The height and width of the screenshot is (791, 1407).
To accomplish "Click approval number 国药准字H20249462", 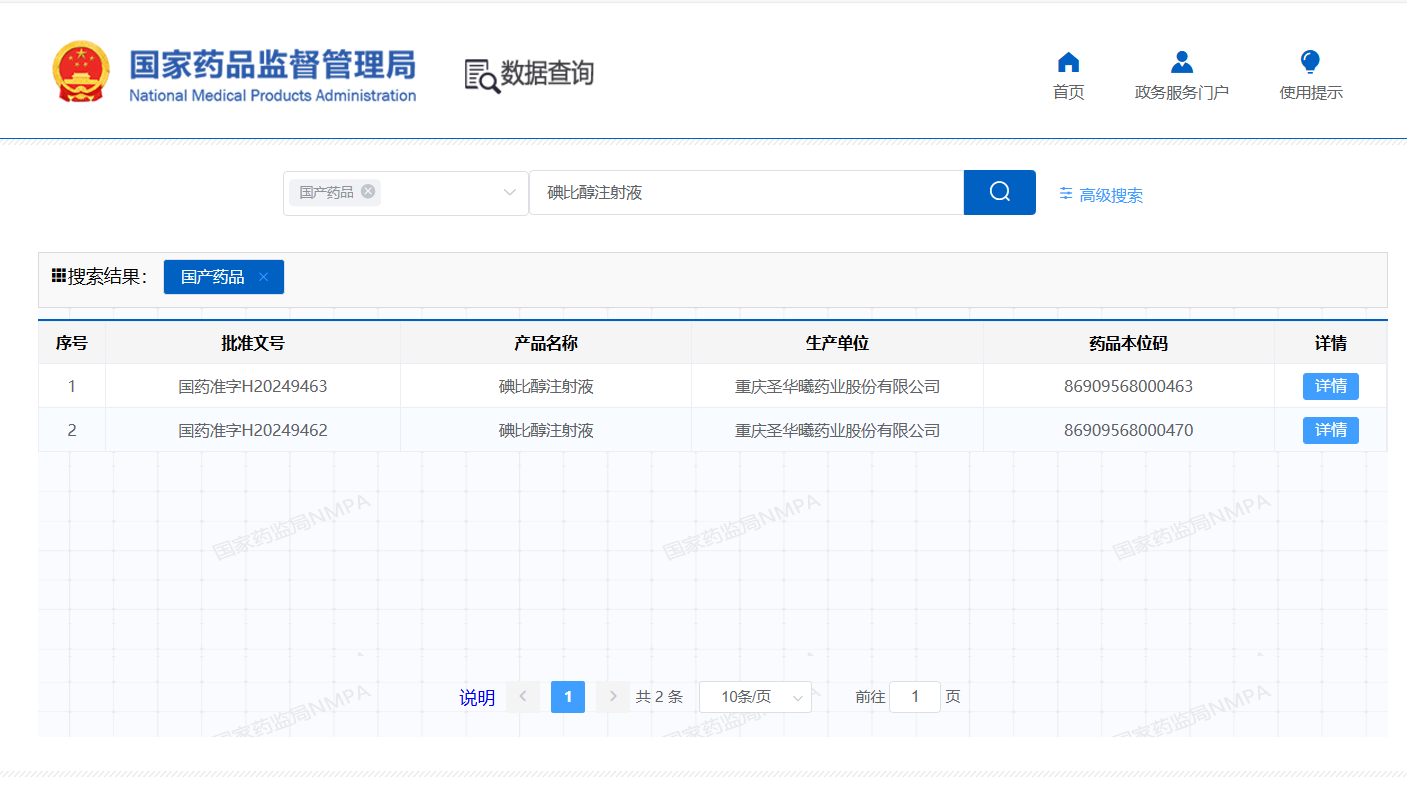I will (x=253, y=430).
